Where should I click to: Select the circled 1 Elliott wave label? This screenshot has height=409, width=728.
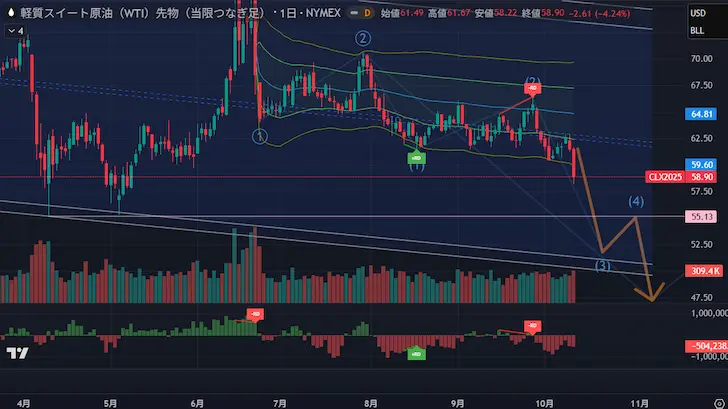point(260,136)
